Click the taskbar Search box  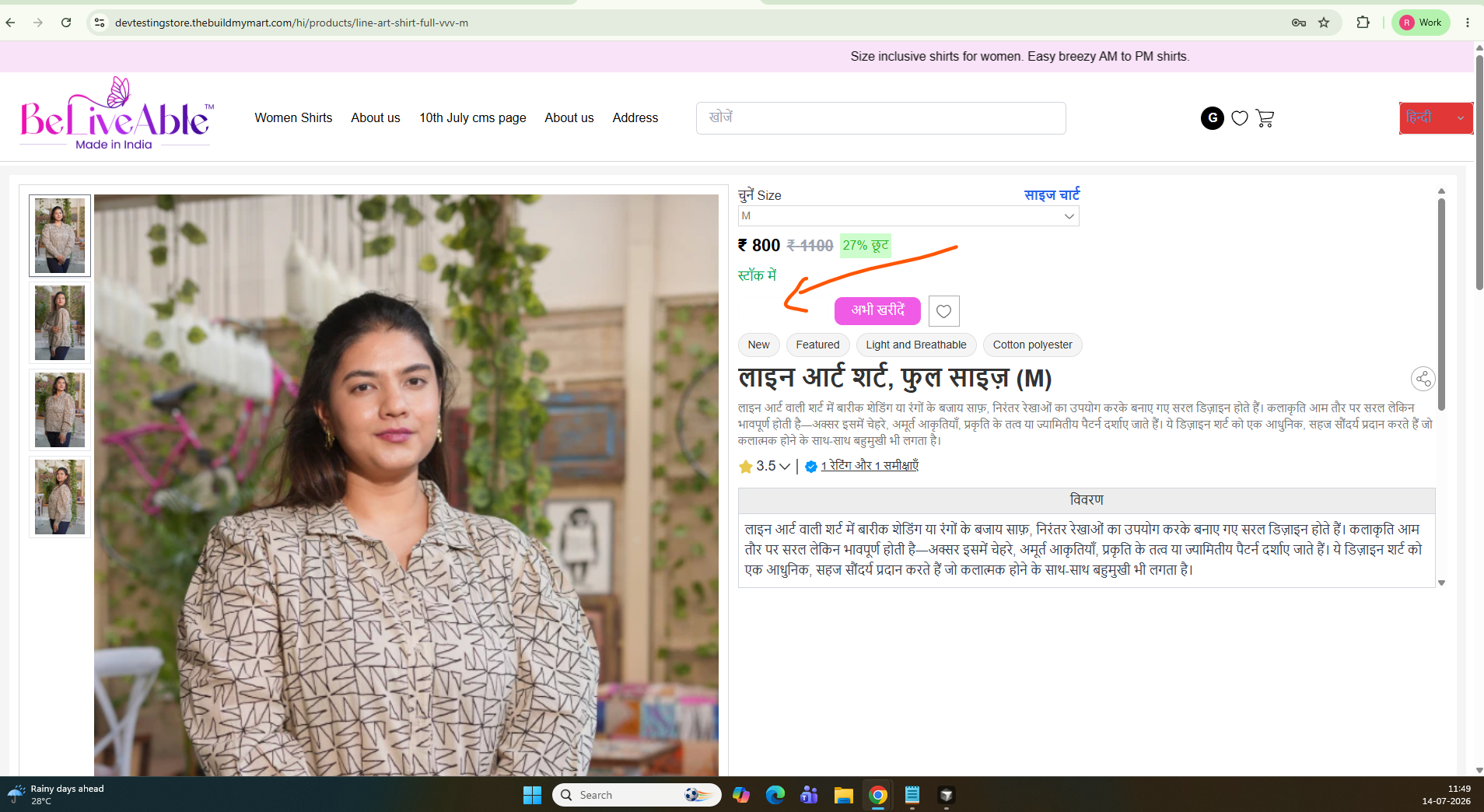click(636, 795)
